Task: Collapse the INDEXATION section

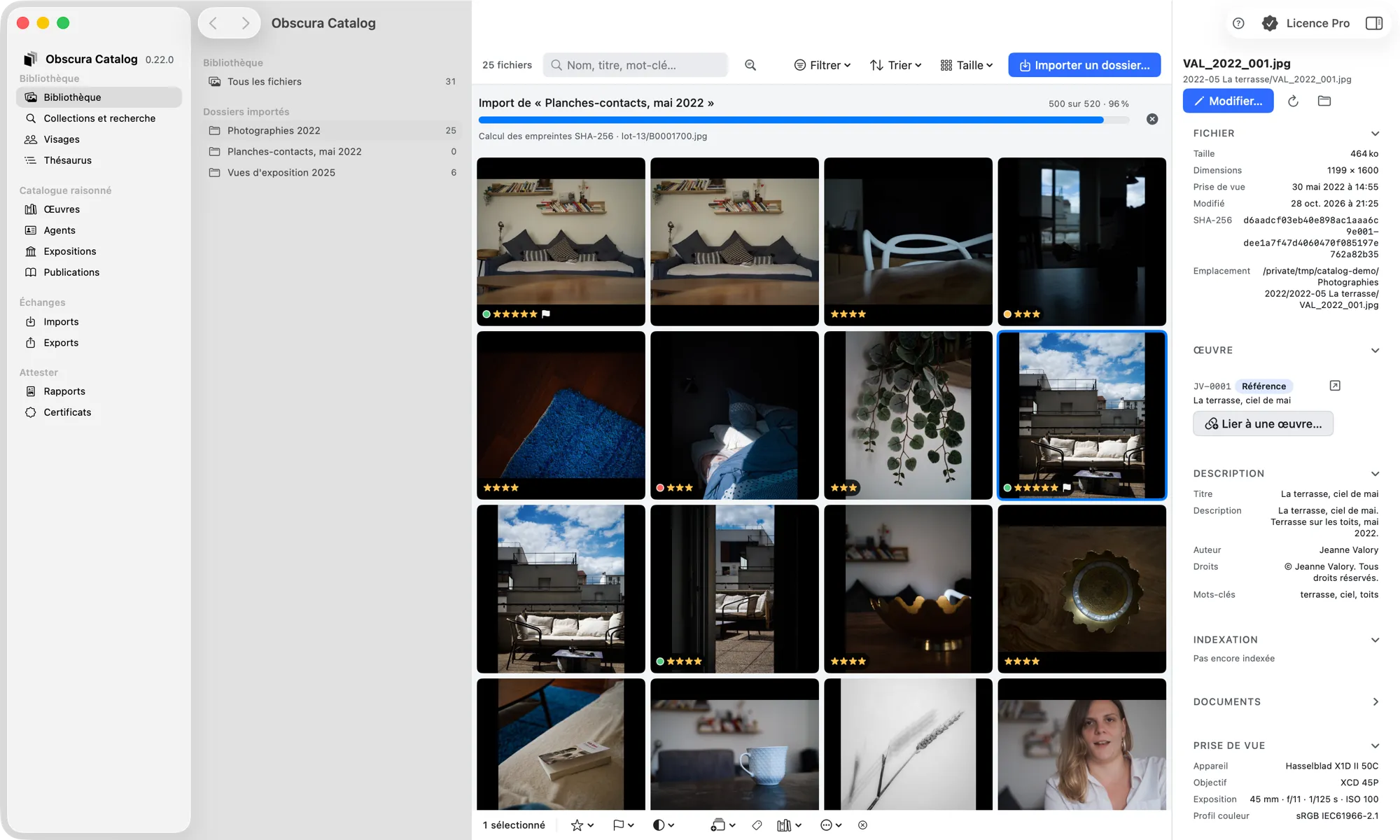Action: 1375,639
